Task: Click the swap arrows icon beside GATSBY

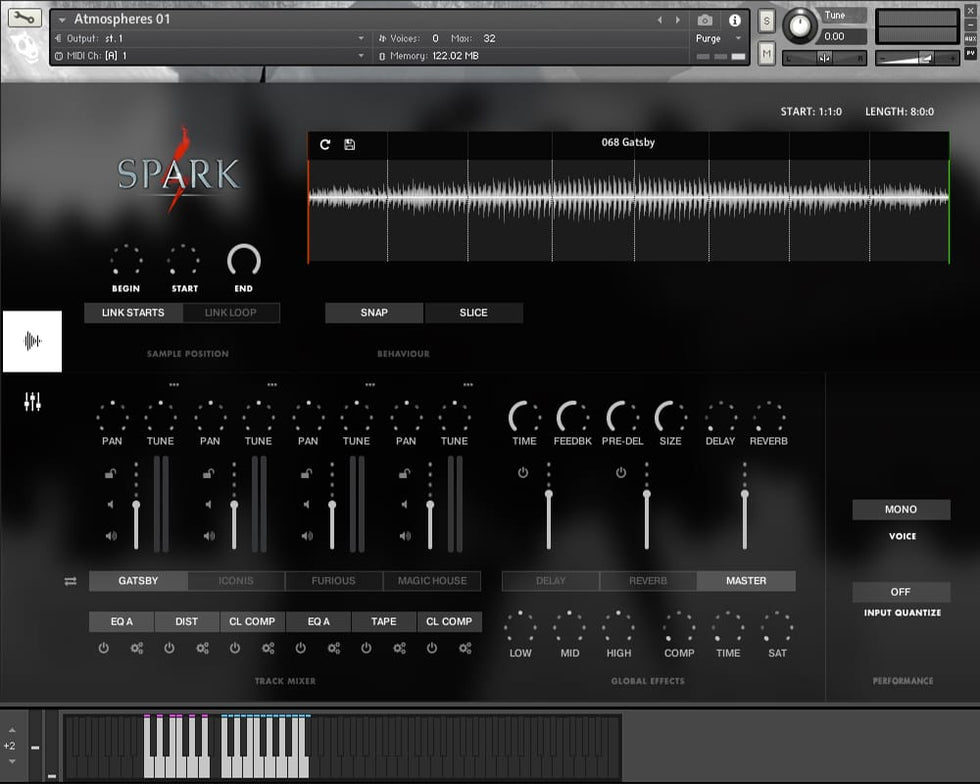Action: click(x=70, y=581)
